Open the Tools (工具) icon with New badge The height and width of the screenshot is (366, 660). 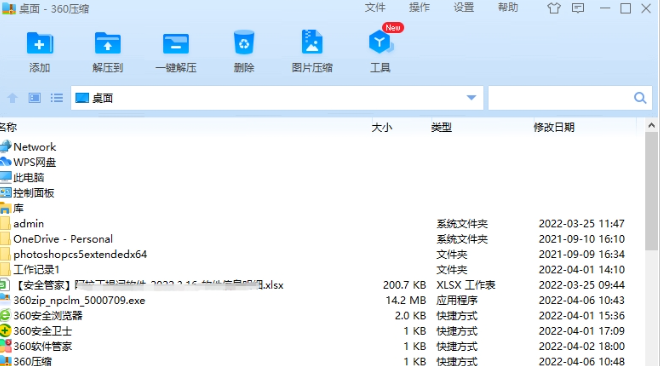[381, 42]
